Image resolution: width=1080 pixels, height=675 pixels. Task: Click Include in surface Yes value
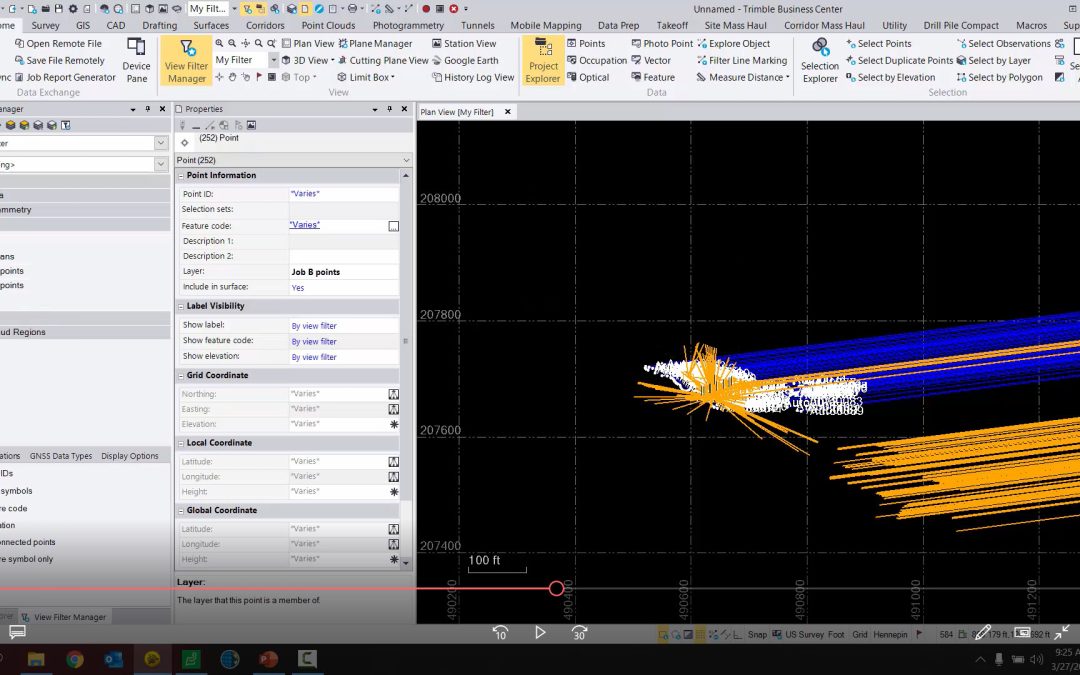coord(298,288)
